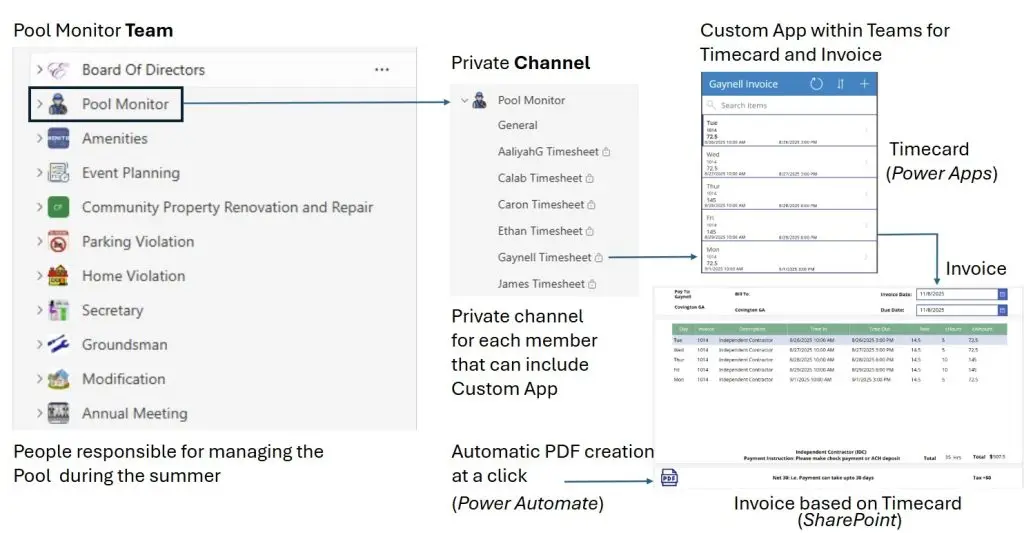This screenshot has height=533, width=1024.
Task: Click lock icon beside AaliyahG Timesheet
Action: coord(606,152)
